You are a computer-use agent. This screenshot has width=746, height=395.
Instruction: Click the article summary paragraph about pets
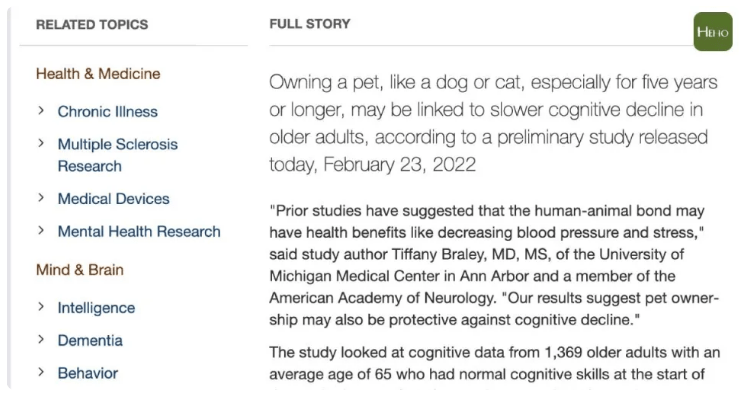point(493,123)
